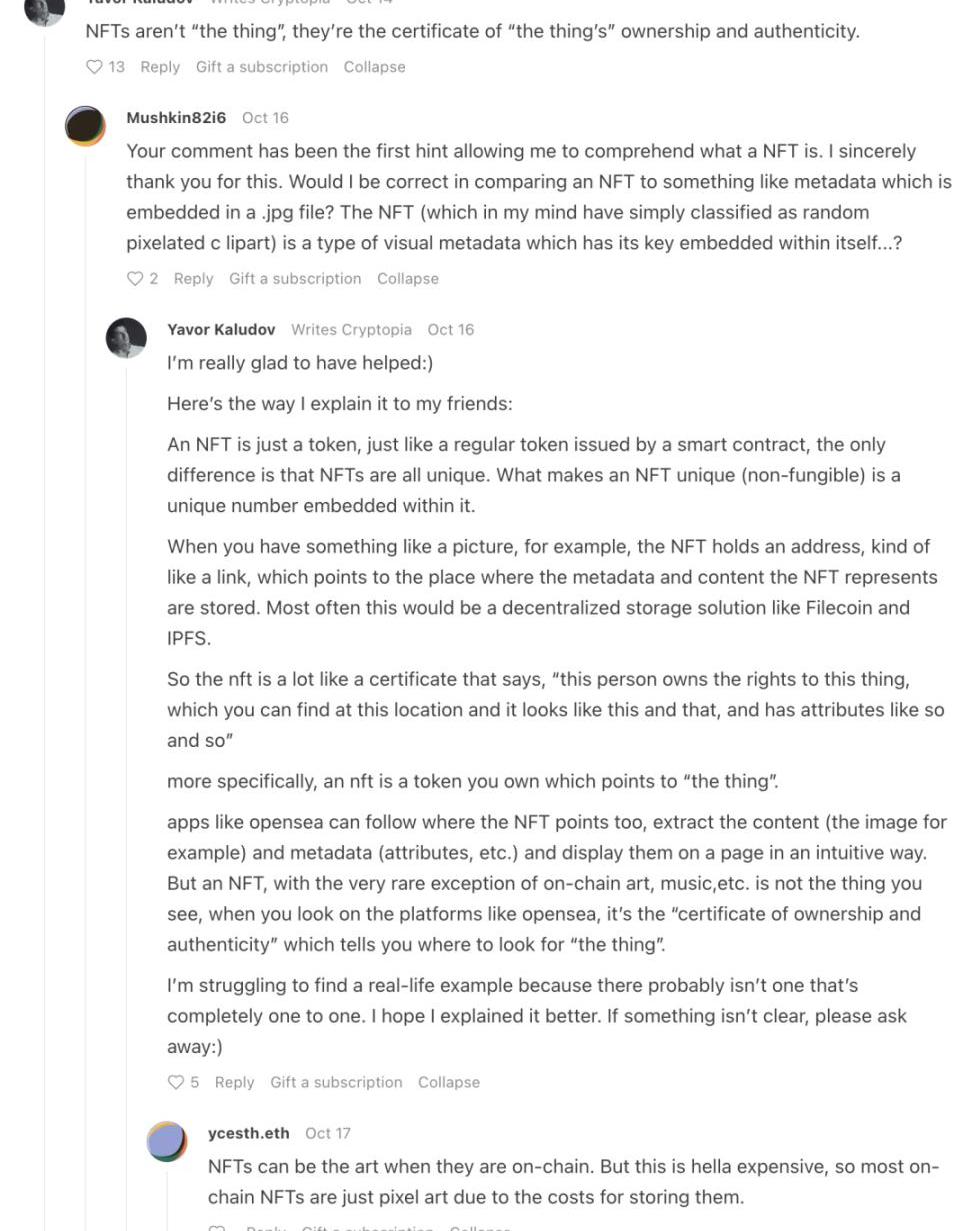The width and height of the screenshot is (972, 1231).
Task: Collapse Mushkin82i6's comment thread
Action: pos(407,279)
